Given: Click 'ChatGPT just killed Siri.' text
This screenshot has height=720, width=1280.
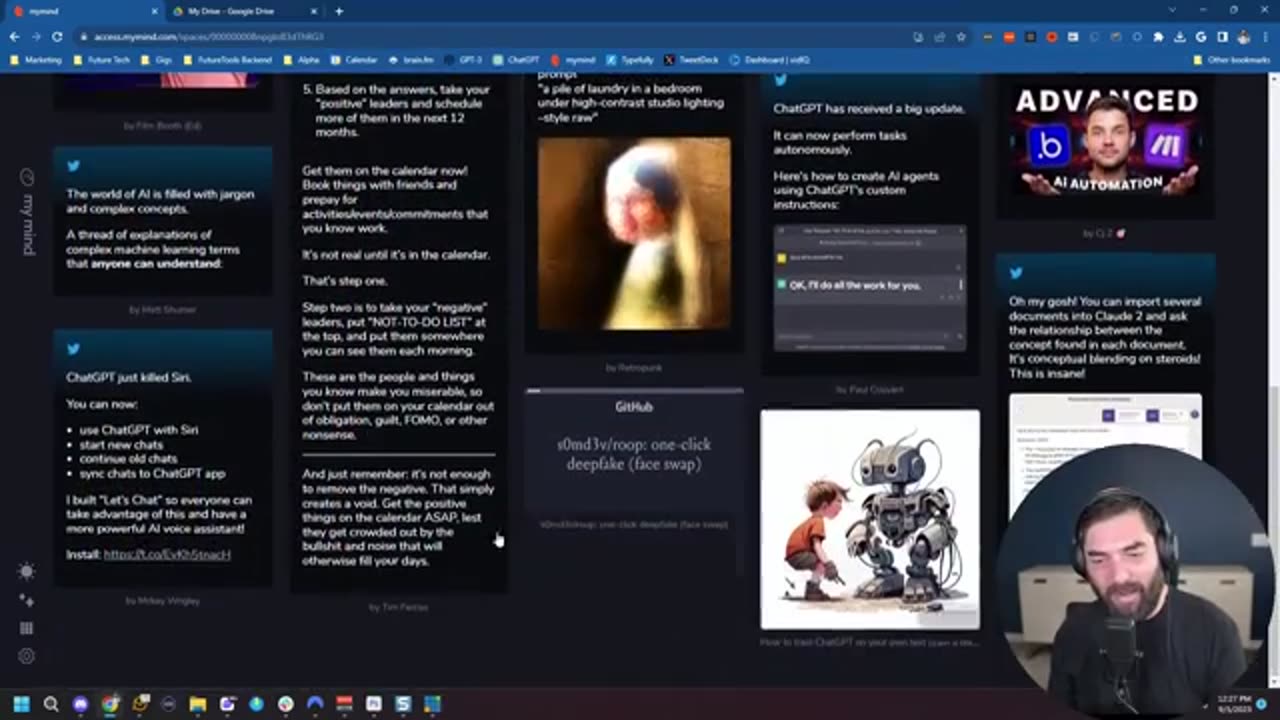Looking at the screenshot, I should (x=128, y=377).
